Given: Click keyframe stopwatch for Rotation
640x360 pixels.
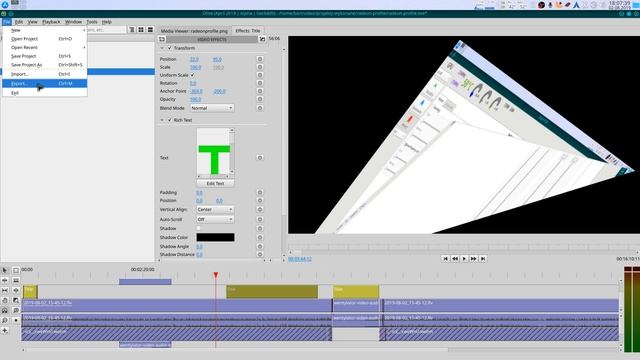Looking at the screenshot, I should click(x=260, y=83).
